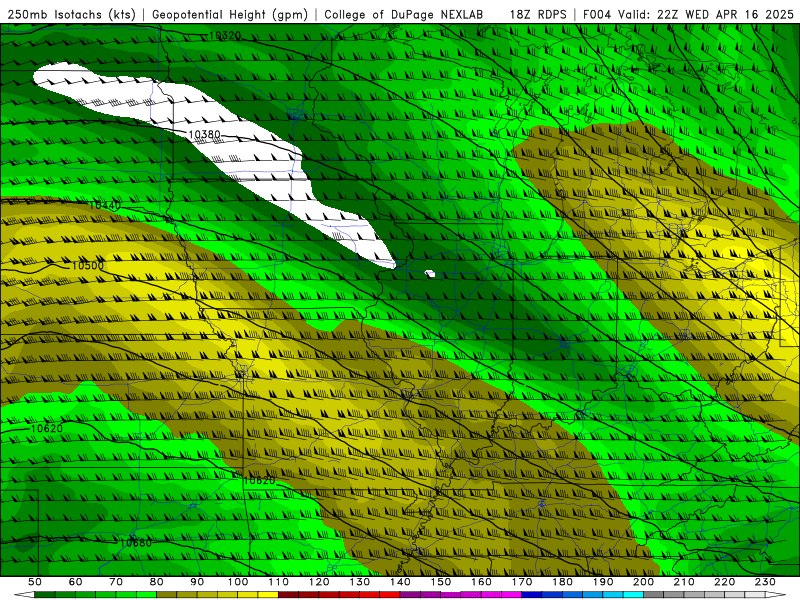Click the 110 value on the colorbar
Viewport: 800px width, 600px height.
tap(279, 582)
